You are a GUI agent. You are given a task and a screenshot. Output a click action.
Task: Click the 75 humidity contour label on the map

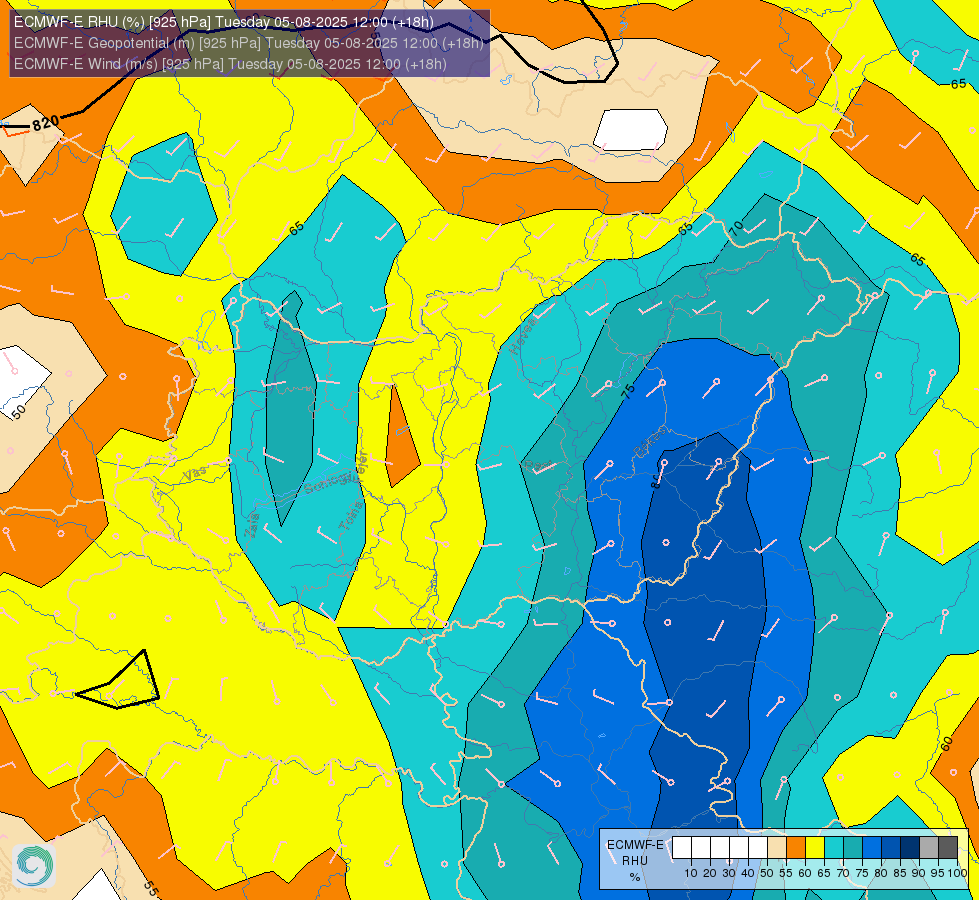628,392
